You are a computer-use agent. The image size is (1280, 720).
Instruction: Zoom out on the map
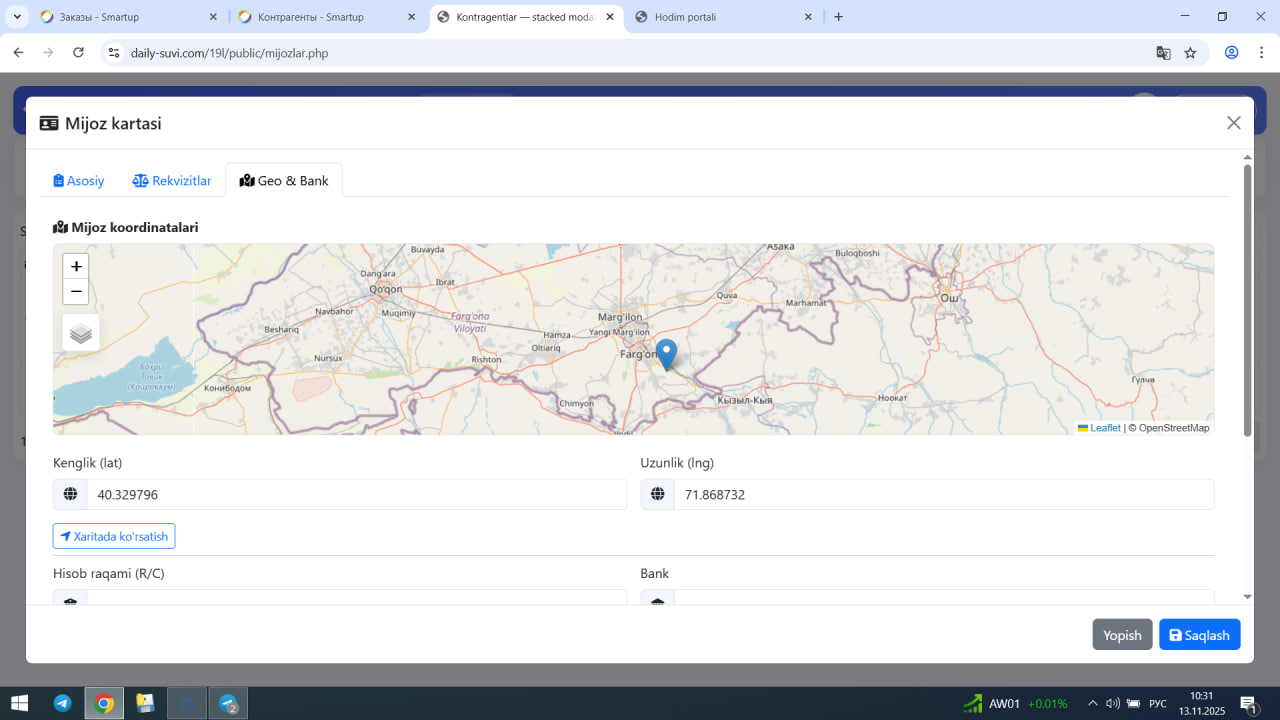(76, 292)
